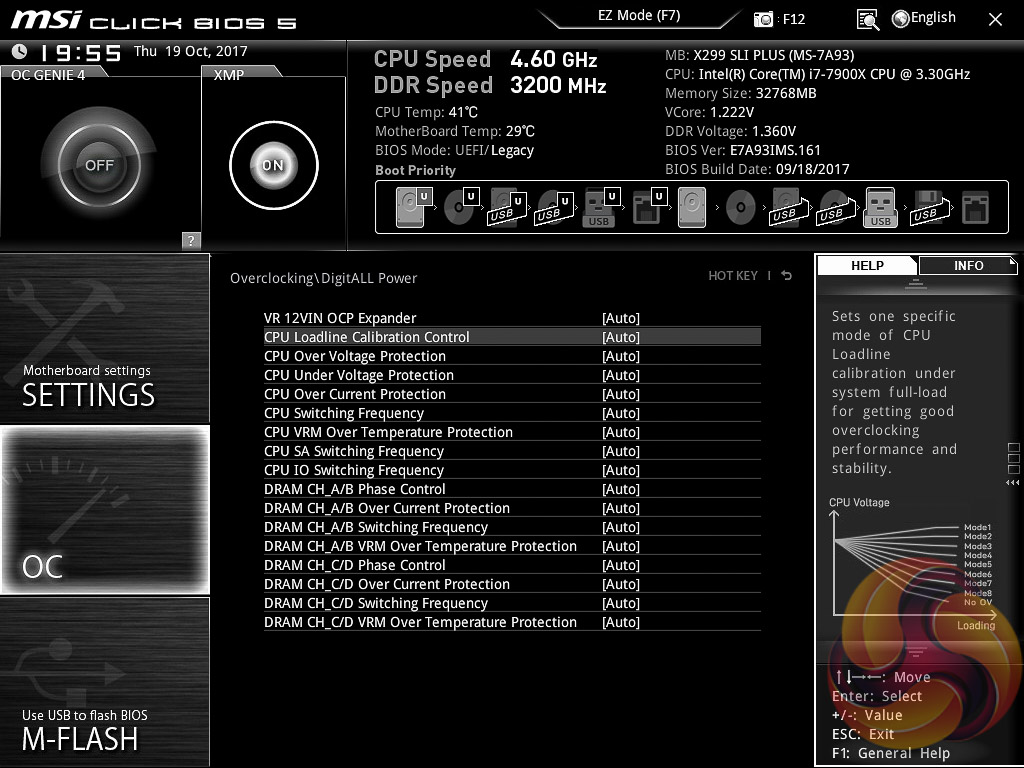Open the OC overclocking section
Screen dimensions: 1024x768
tap(104, 509)
